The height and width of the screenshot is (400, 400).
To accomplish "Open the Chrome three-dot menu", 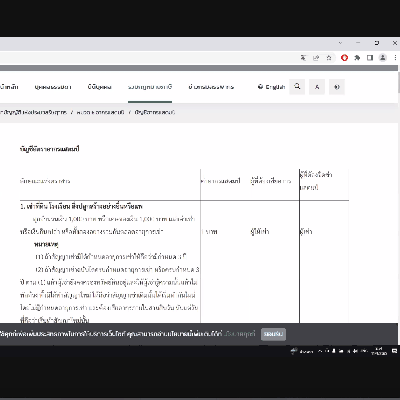I will pos(395,58).
